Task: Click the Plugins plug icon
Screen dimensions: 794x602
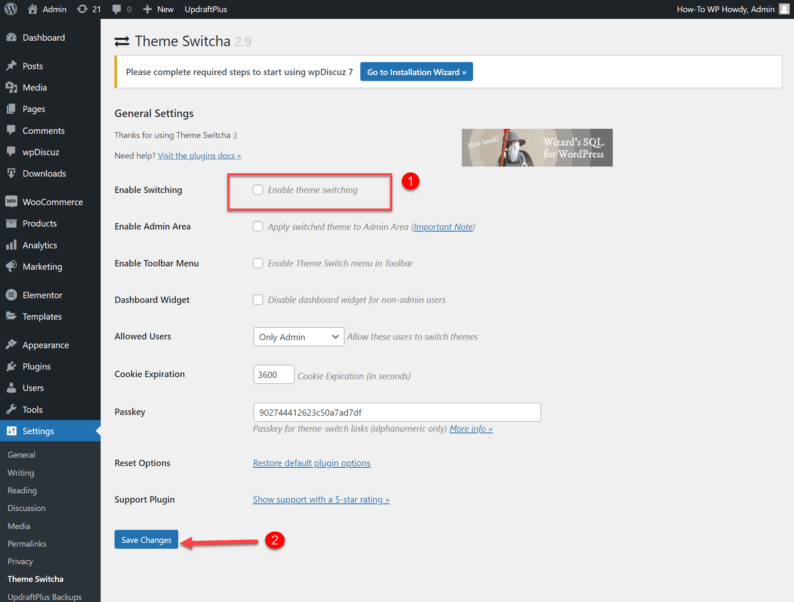Action: (x=11, y=367)
